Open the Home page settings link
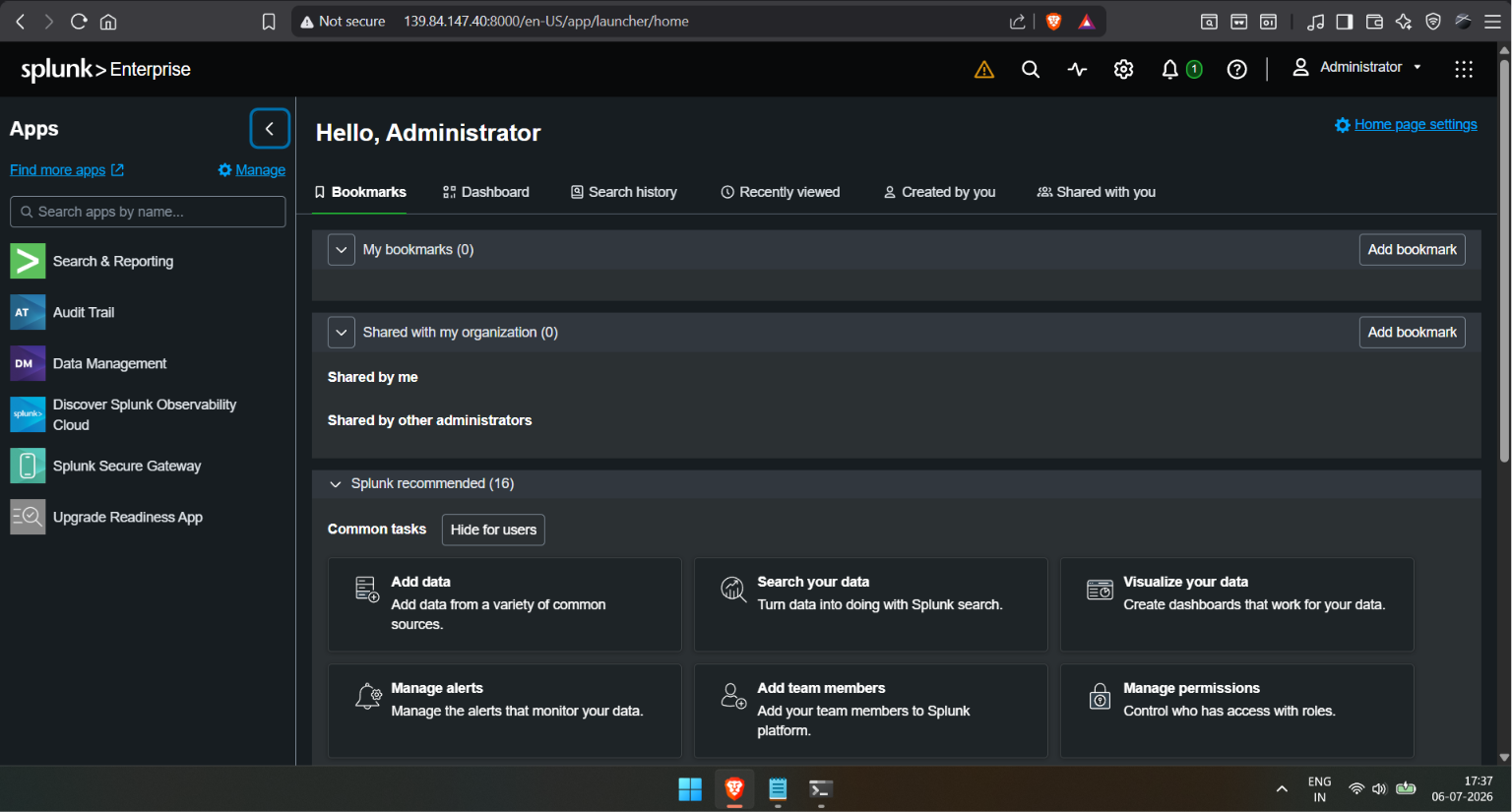 [1406, 125]
